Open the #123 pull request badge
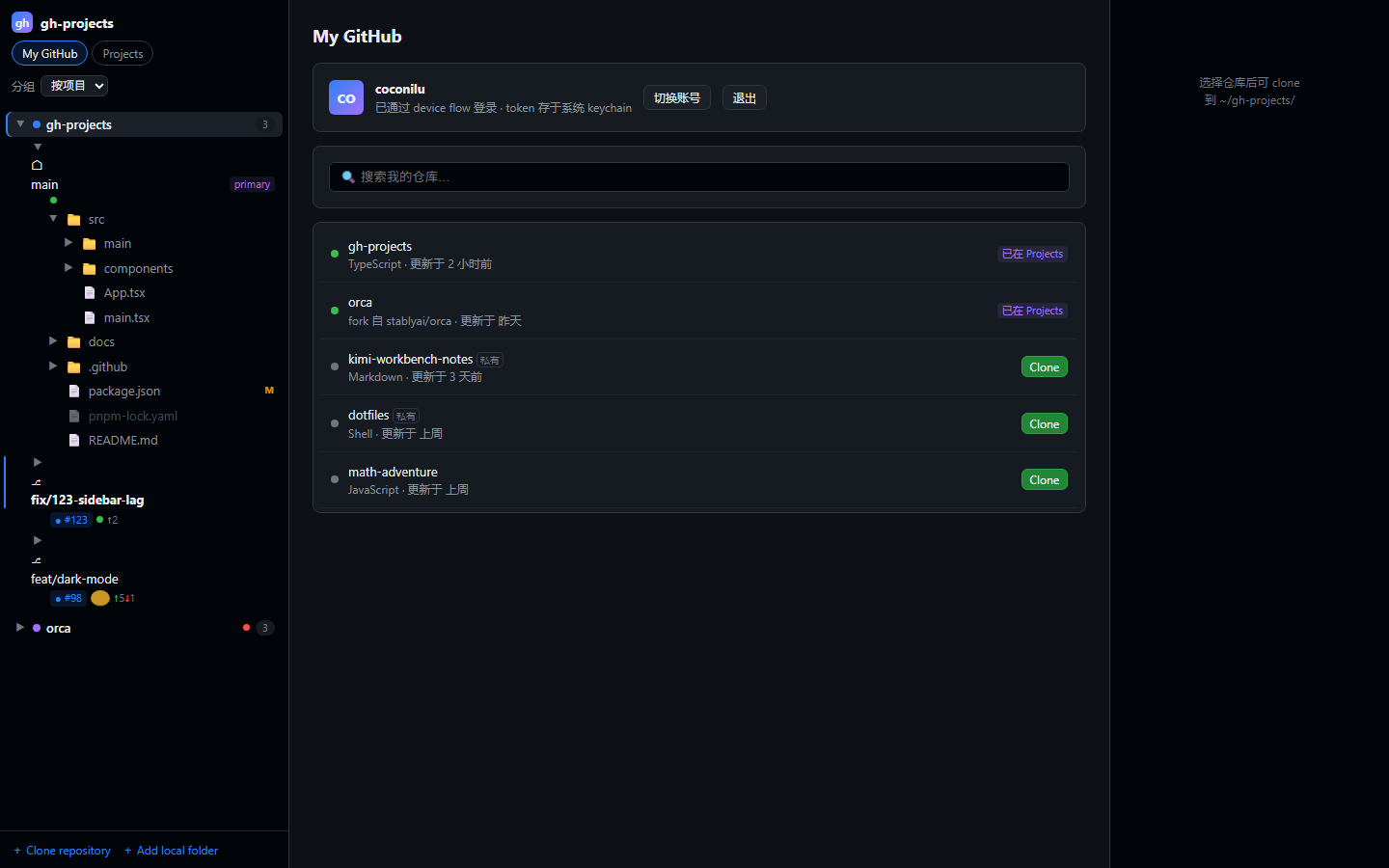 click(70, 520)
